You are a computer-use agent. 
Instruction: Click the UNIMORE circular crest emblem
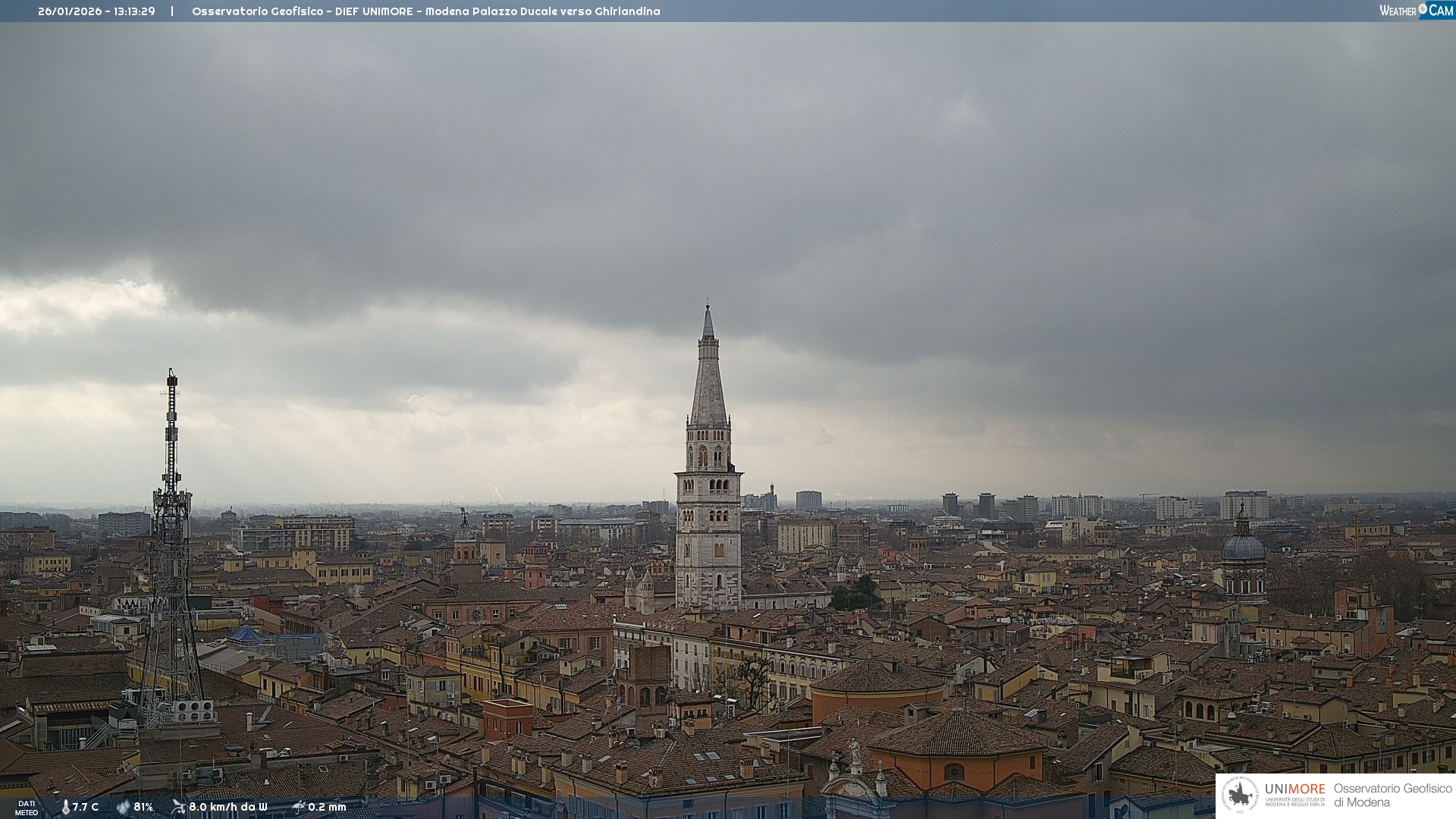click(x=1240, y=795)
